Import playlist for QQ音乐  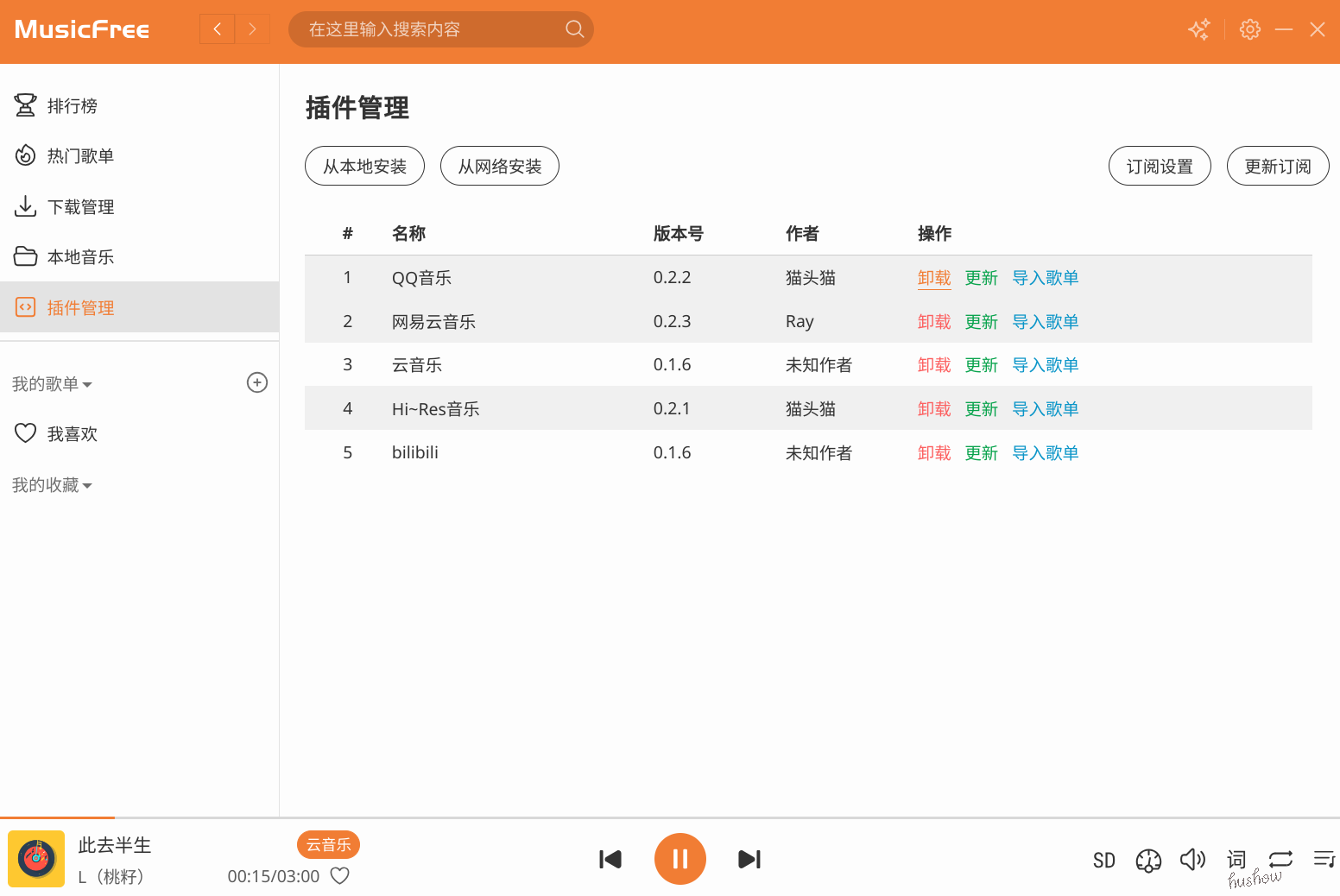point(1046,278)
